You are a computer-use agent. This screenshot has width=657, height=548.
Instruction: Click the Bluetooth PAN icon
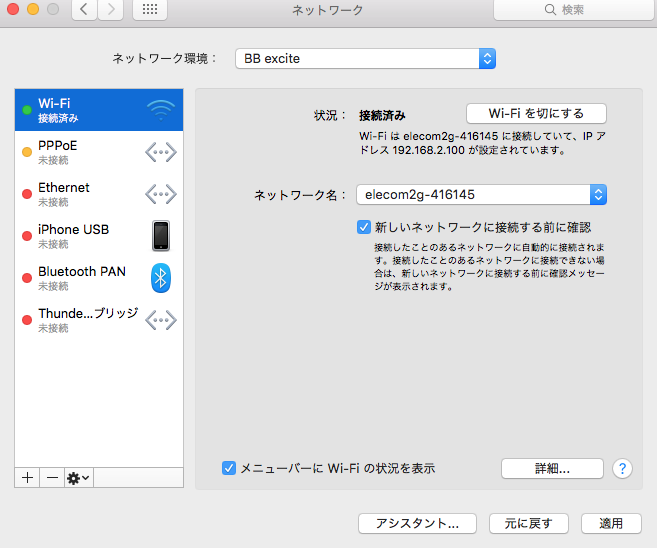tap(160, 278)
